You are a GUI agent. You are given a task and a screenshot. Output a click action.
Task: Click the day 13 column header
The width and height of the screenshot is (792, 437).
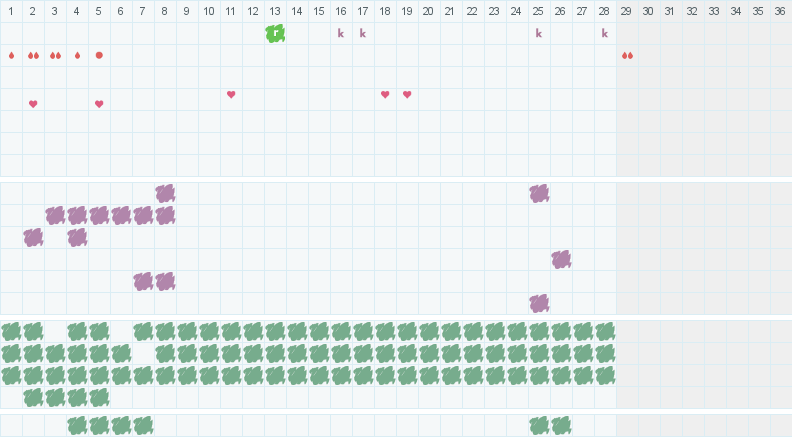point(275,11)
